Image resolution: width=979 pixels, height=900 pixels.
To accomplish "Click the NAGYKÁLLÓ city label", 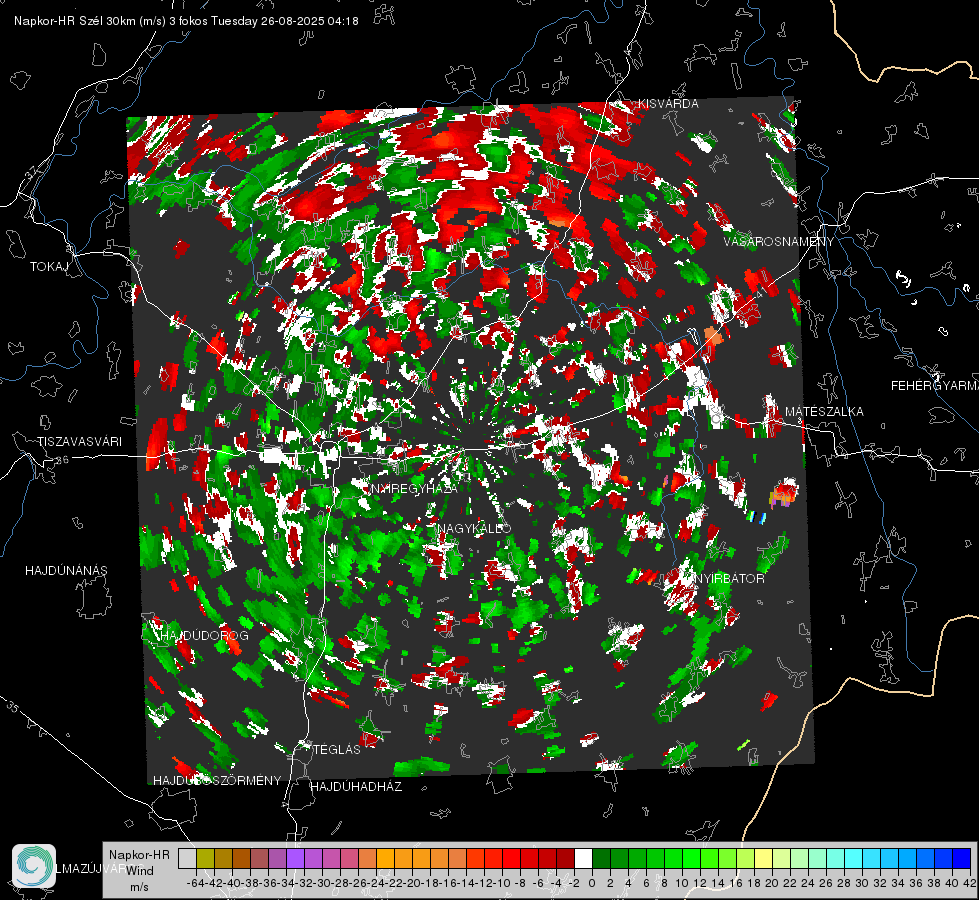I will coord(475,528).
